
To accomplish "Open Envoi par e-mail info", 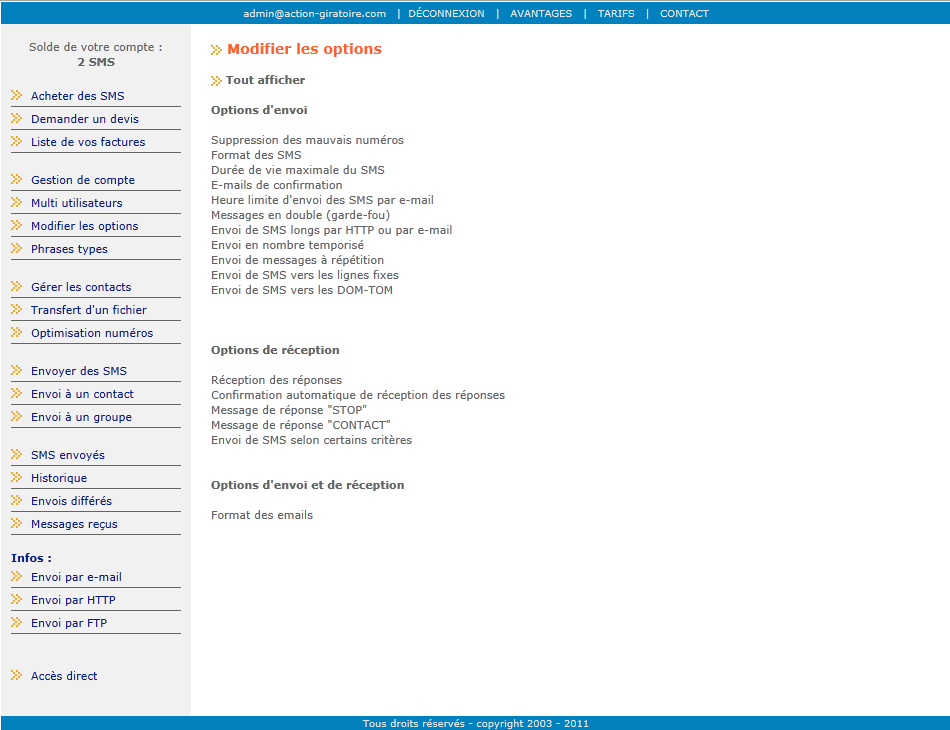I will pyautogui.click(x=76, y=577).
